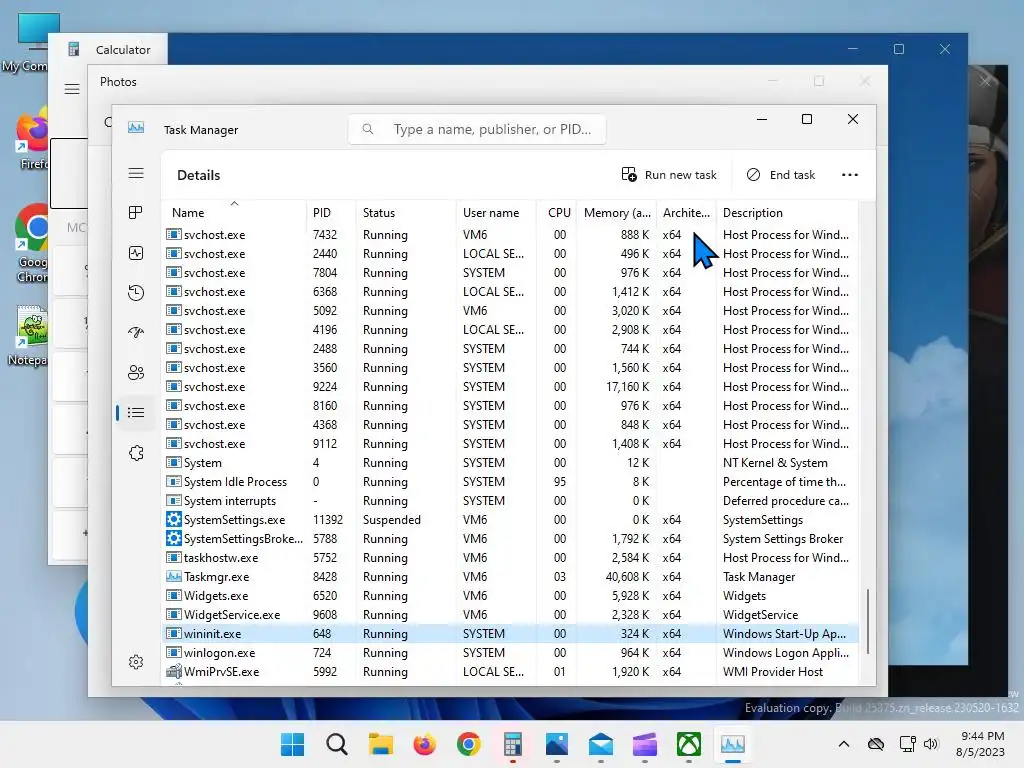1024x768 pixels.
Task: Open the Performance page icon
Action: 136,253
